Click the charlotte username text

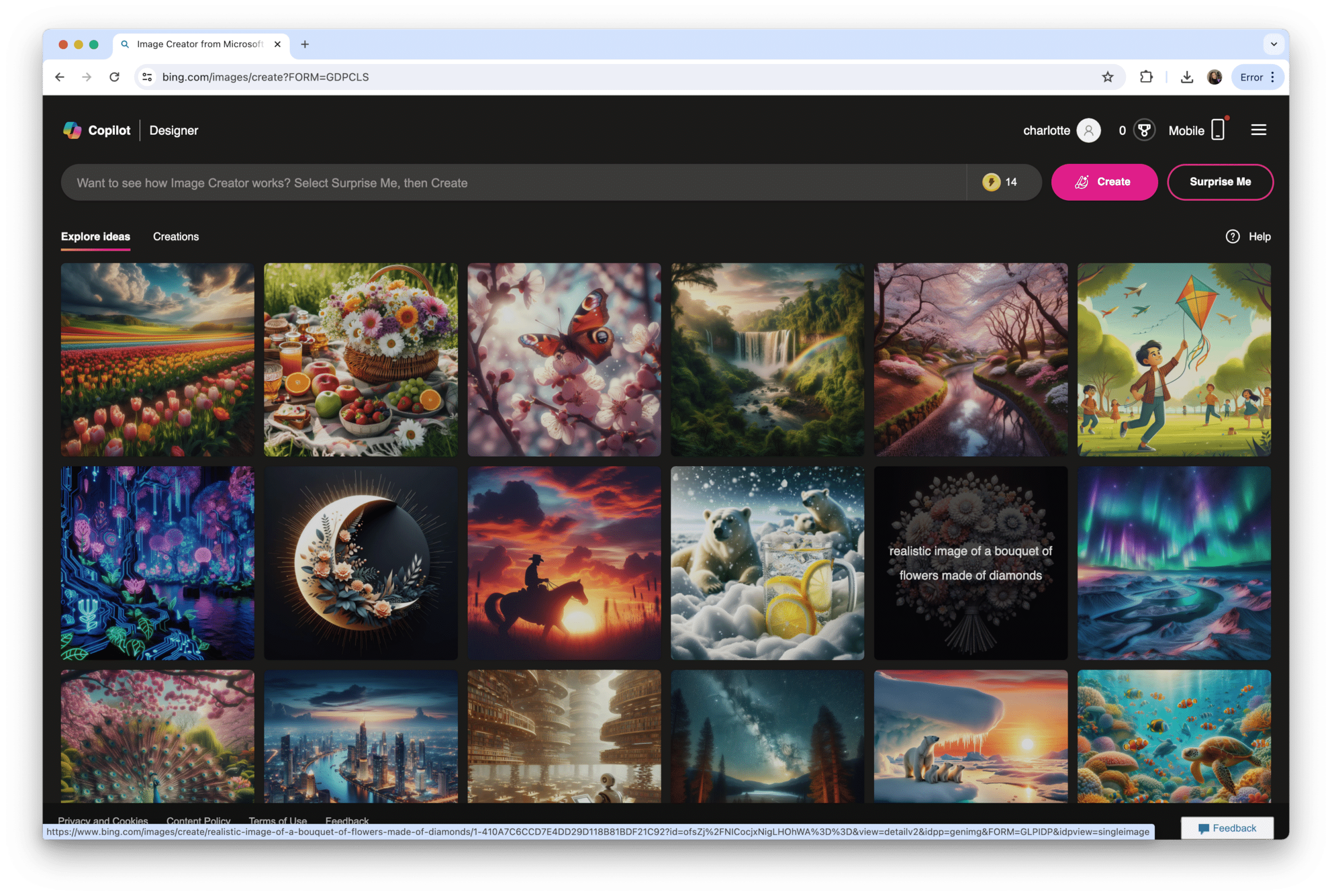click(x=1046, y=131)
